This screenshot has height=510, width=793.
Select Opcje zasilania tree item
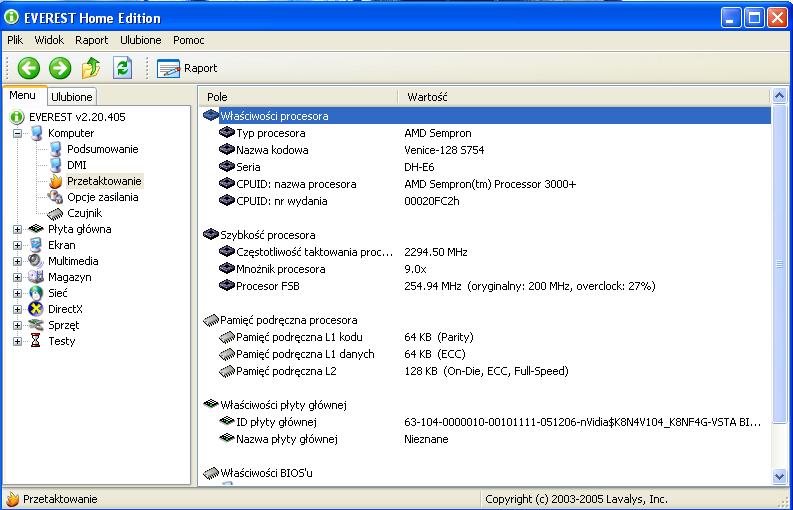(102, 197)
